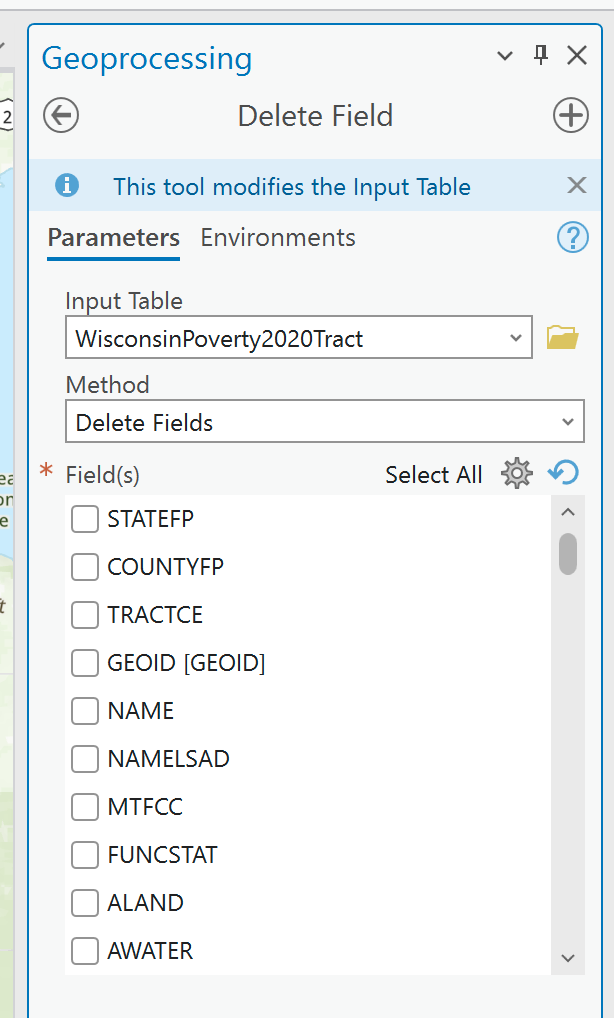Screen dimensions: 614x1018
Task: Click the field list scrollbar thumb
Action: point(567,554)
